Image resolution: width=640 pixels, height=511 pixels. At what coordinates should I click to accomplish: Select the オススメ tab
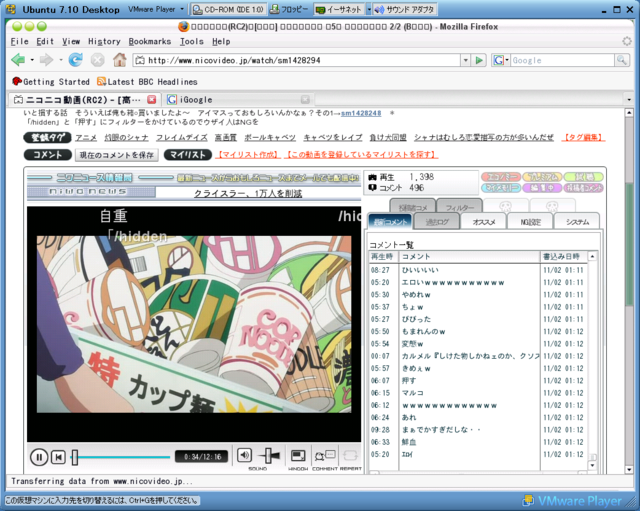point(484,222)
